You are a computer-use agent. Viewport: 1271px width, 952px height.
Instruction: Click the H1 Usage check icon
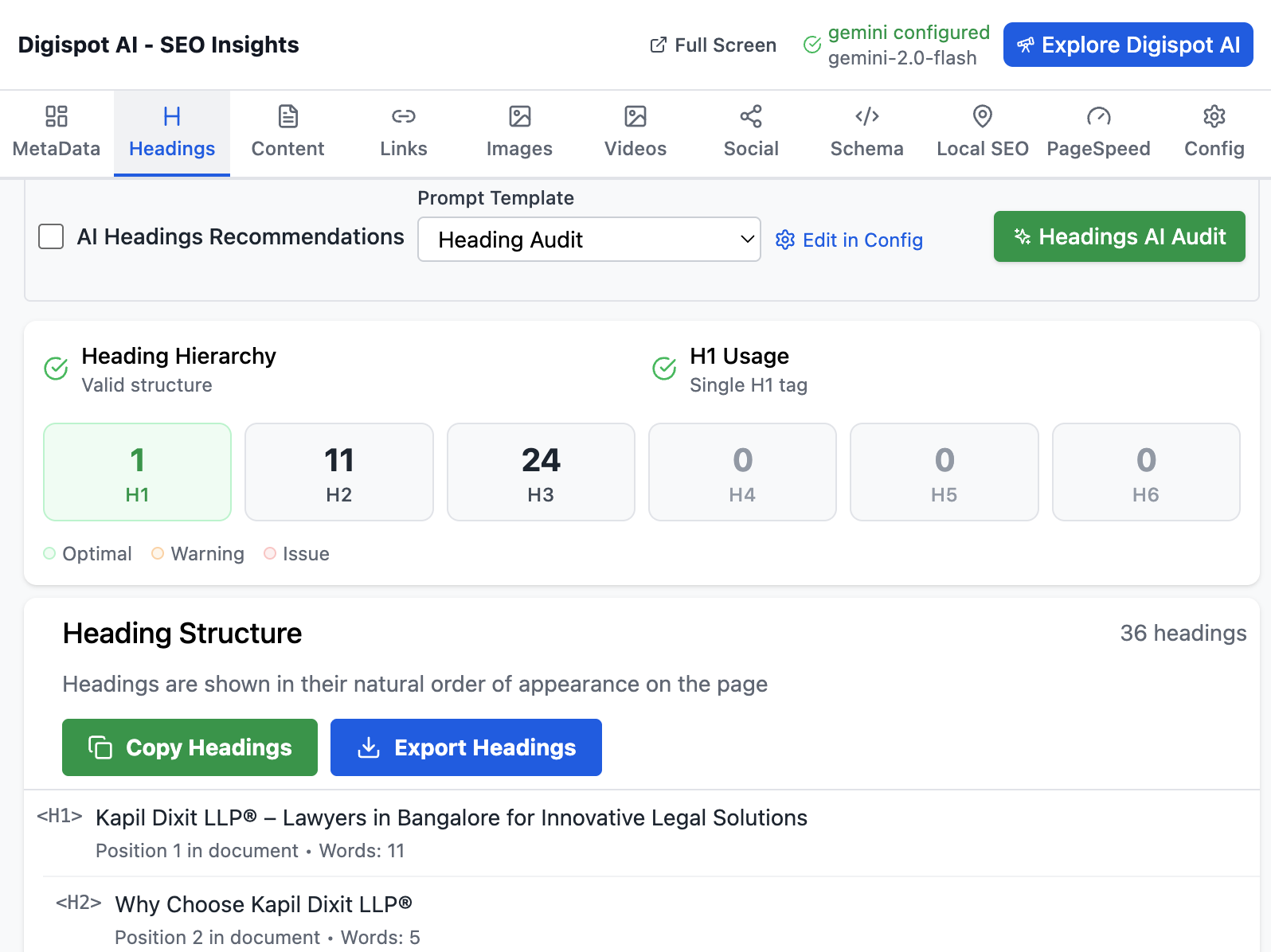(664, 369)
